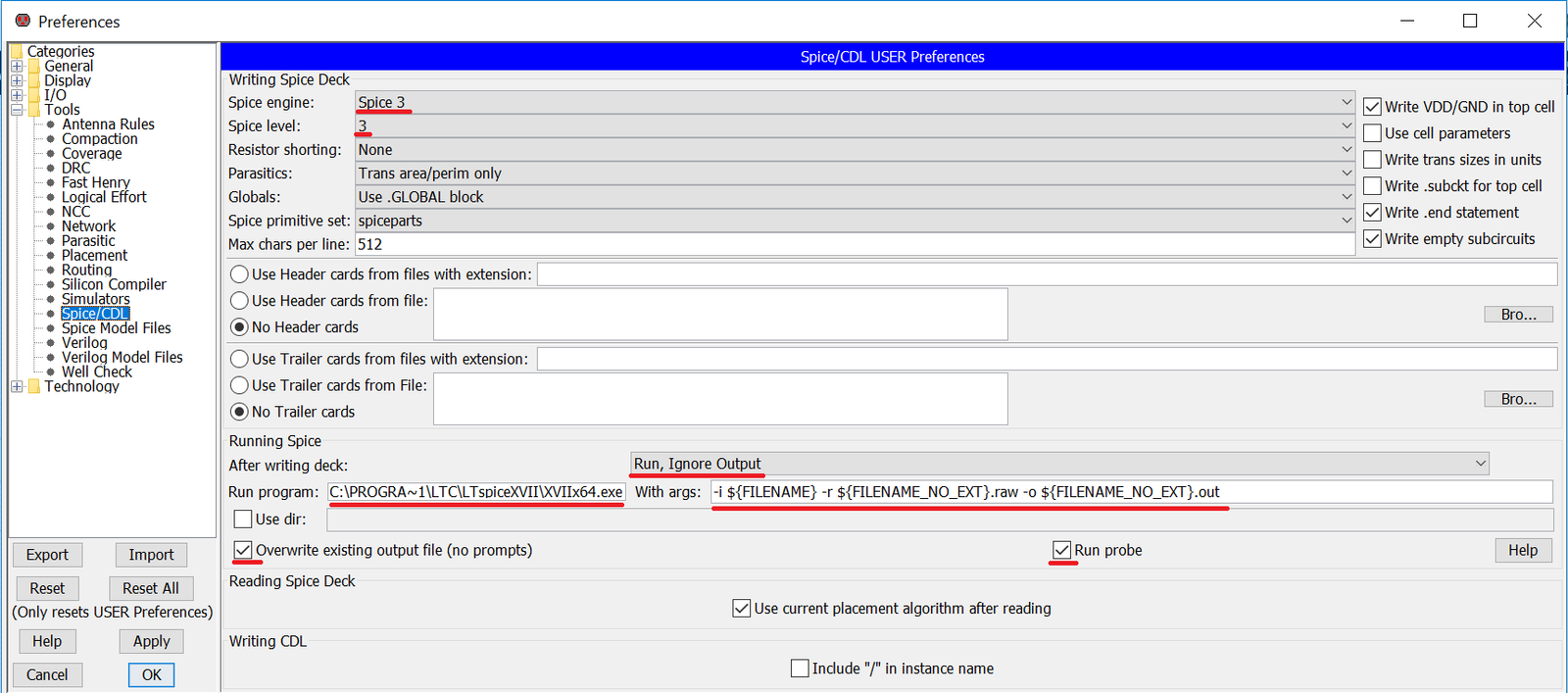The image size is (1568, 693).
Task: Select Antenna Rules in the tree
Action: coord(108,124)
